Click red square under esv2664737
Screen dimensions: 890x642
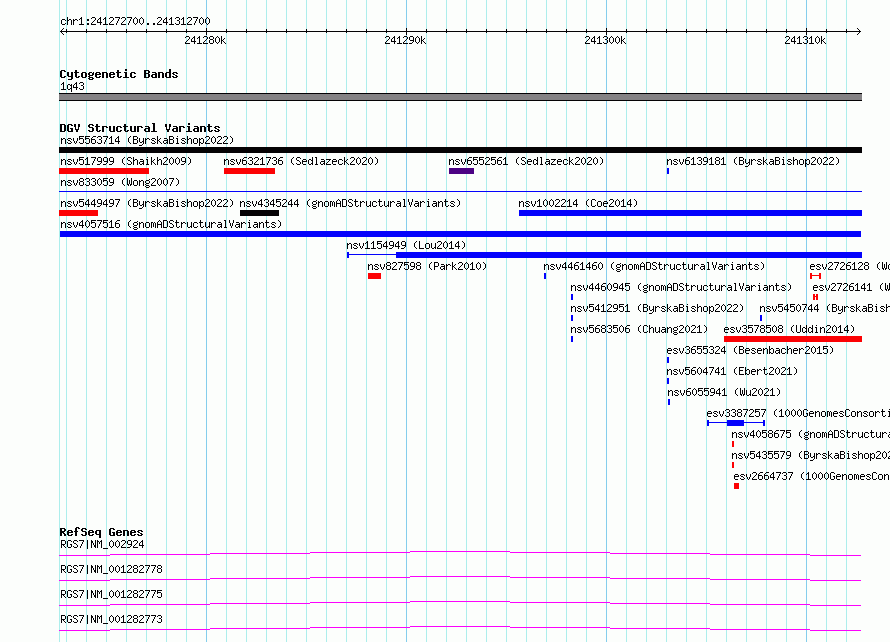[x=736, y=486]
